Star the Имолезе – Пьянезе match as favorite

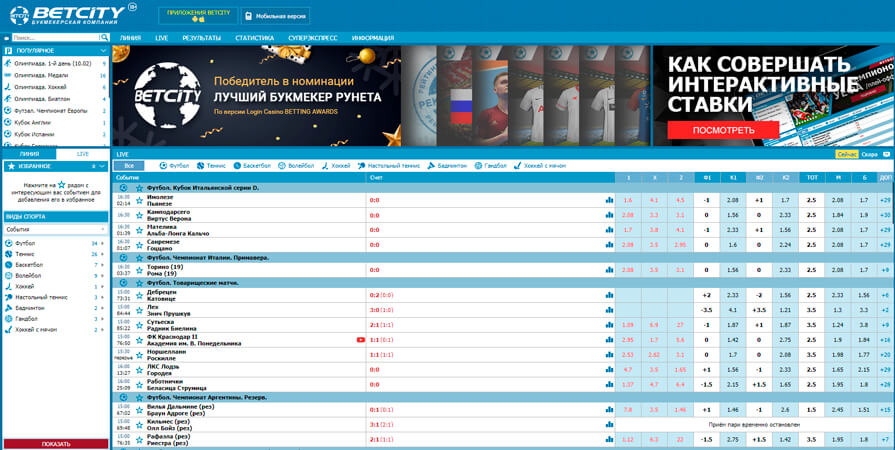click(139, 200)
